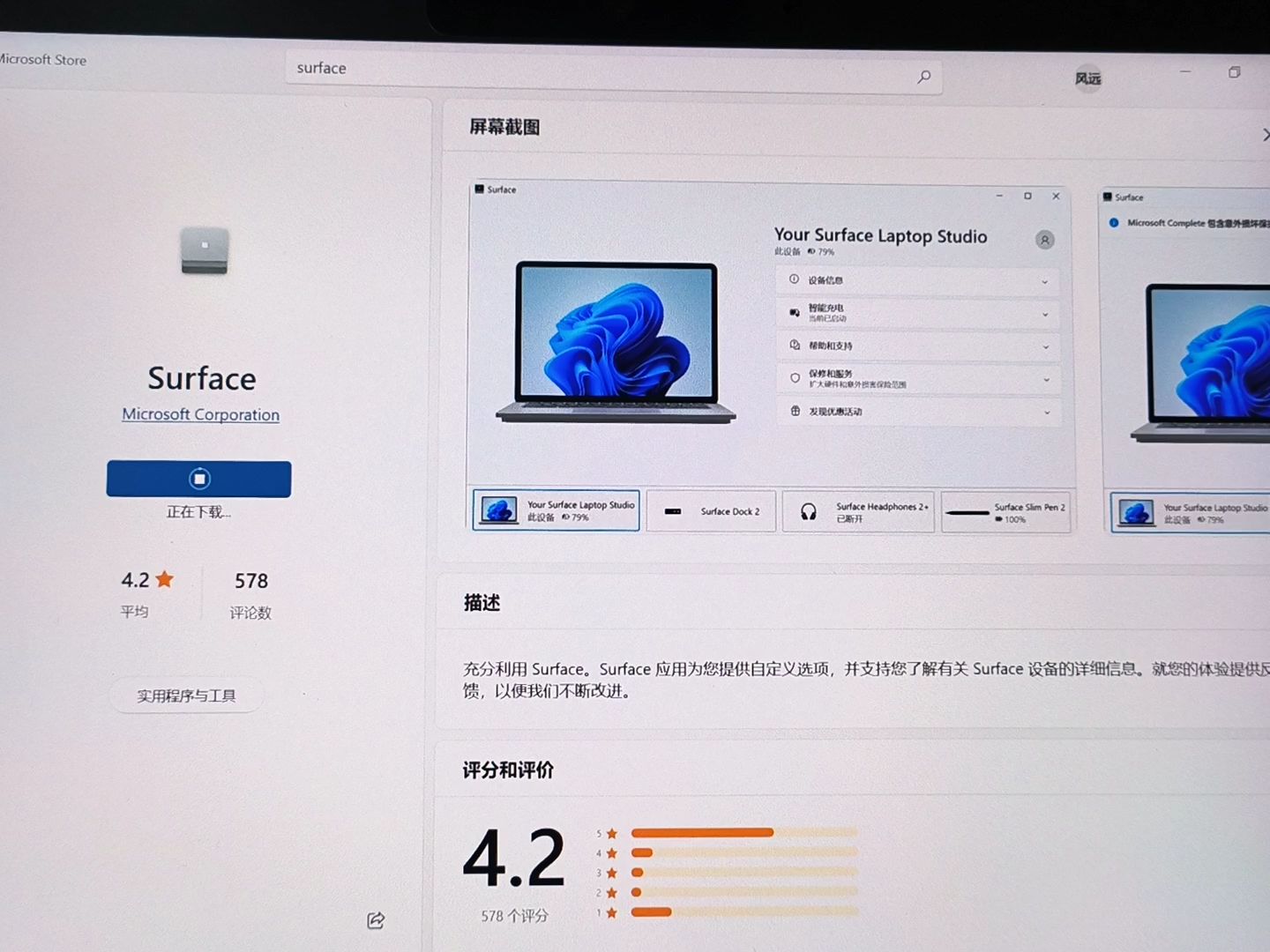Select the 4-star rating bar
Image resolution: width=1270 pixels, height=952 pixels.
[x=743, y=852]
